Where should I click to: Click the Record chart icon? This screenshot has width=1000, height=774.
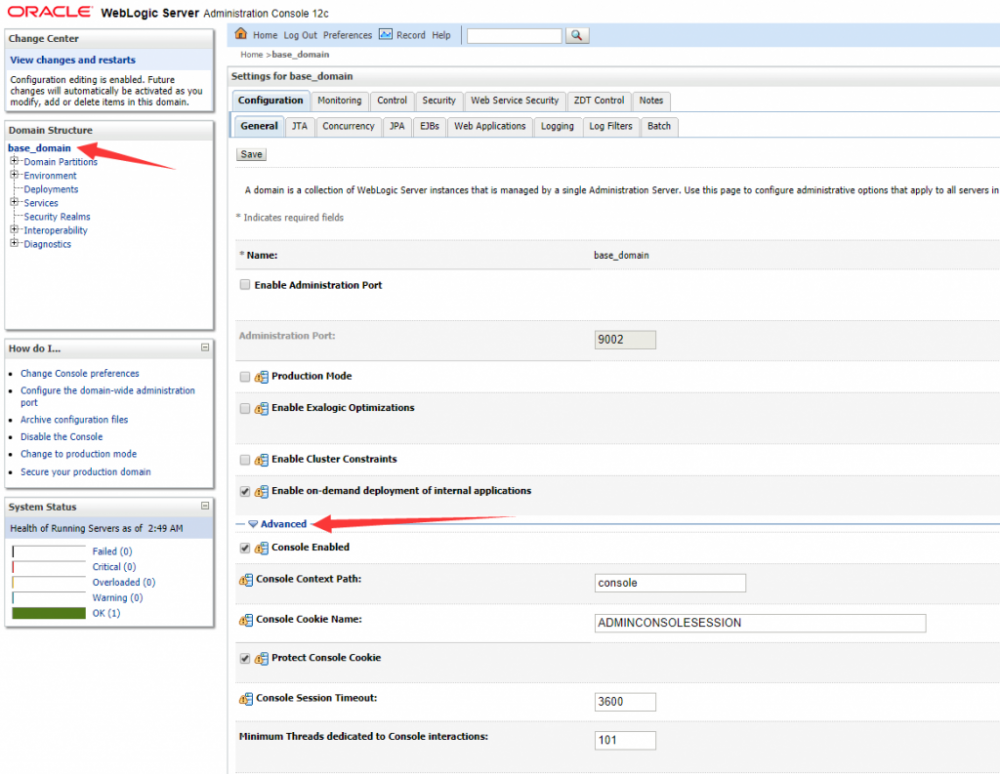[385, 34]
